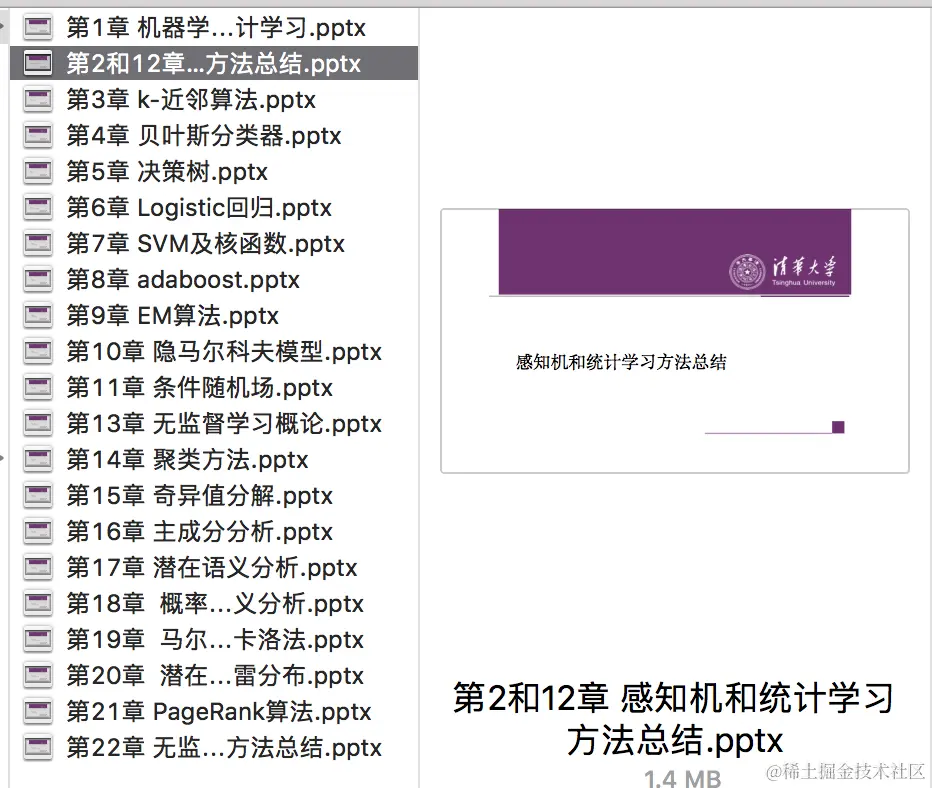Click the pptx icon for 第20章 潜在…雷分布
This screenshot has height=788, width=932.
tap(37, 675)
